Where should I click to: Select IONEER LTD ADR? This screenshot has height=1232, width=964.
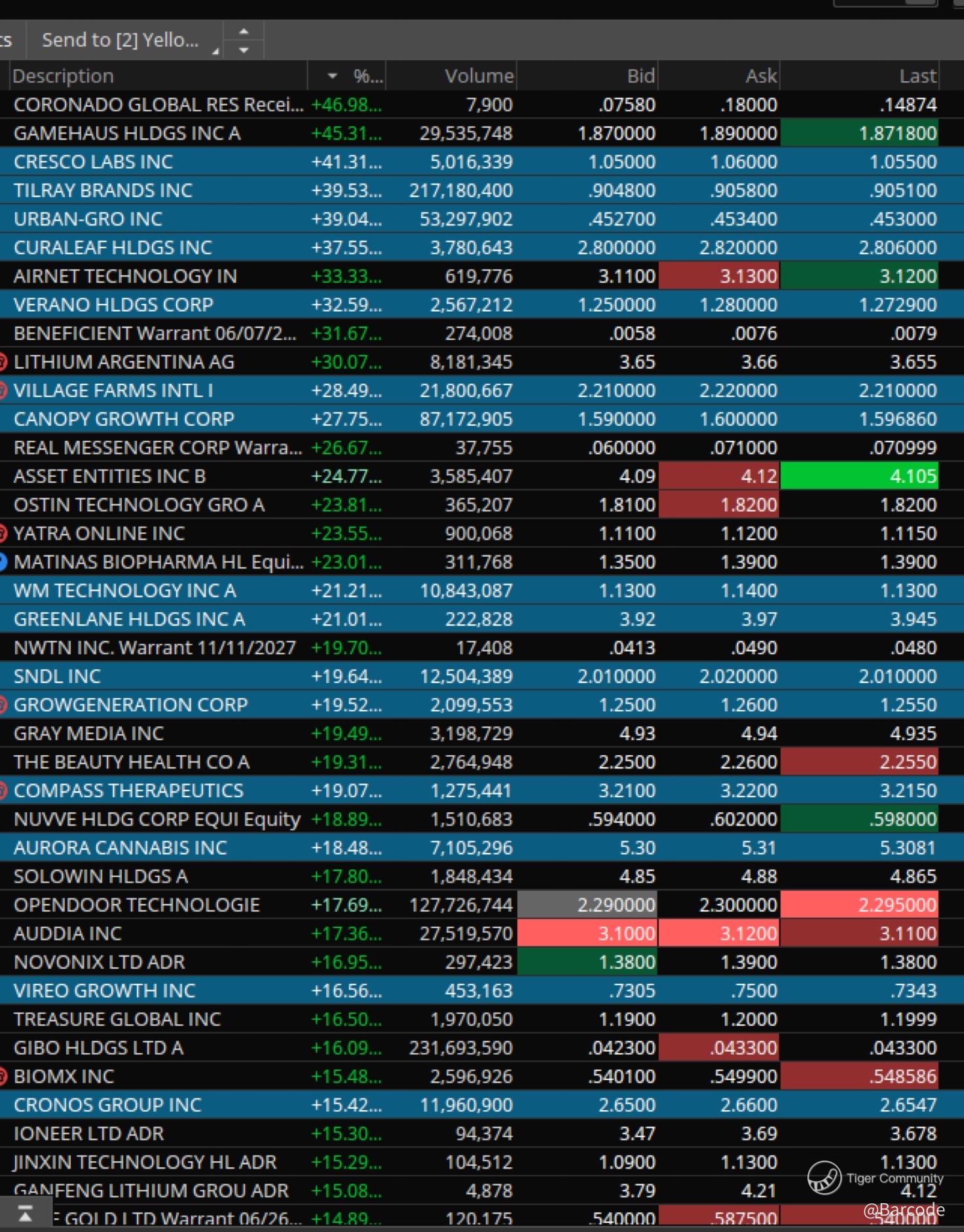tap(88, 1134)
